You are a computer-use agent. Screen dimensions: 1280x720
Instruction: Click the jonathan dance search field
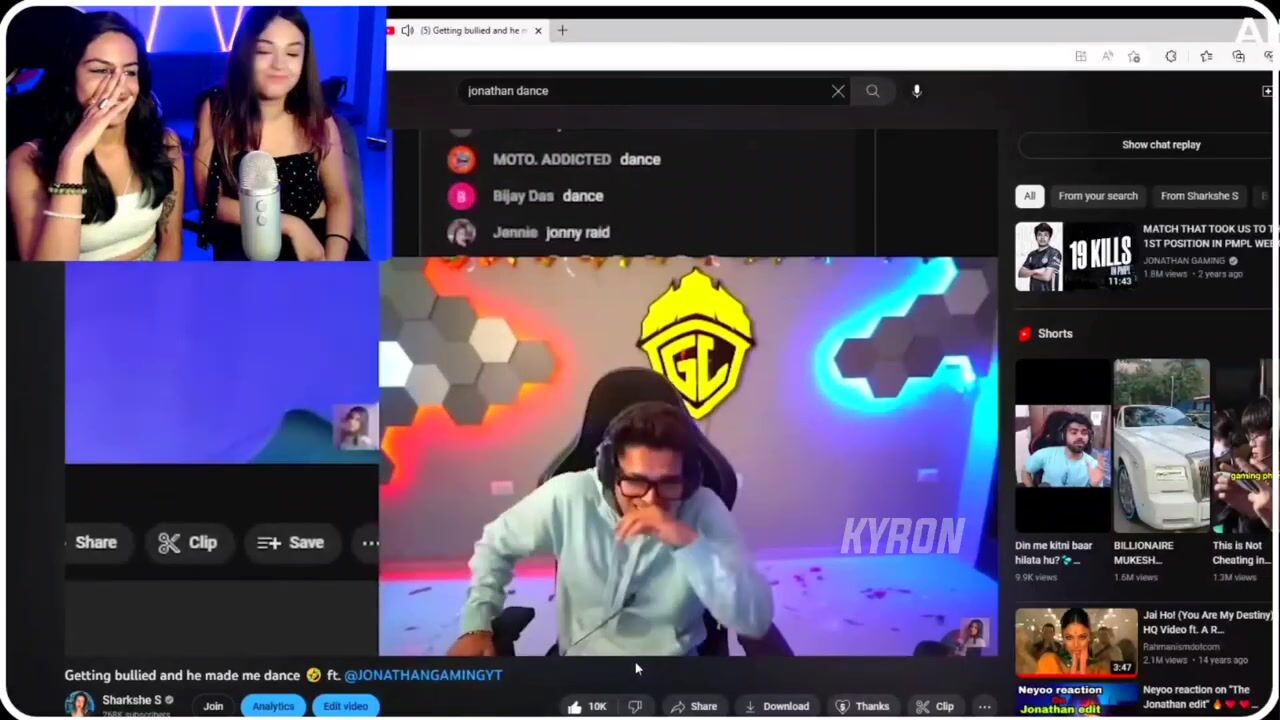640,91
